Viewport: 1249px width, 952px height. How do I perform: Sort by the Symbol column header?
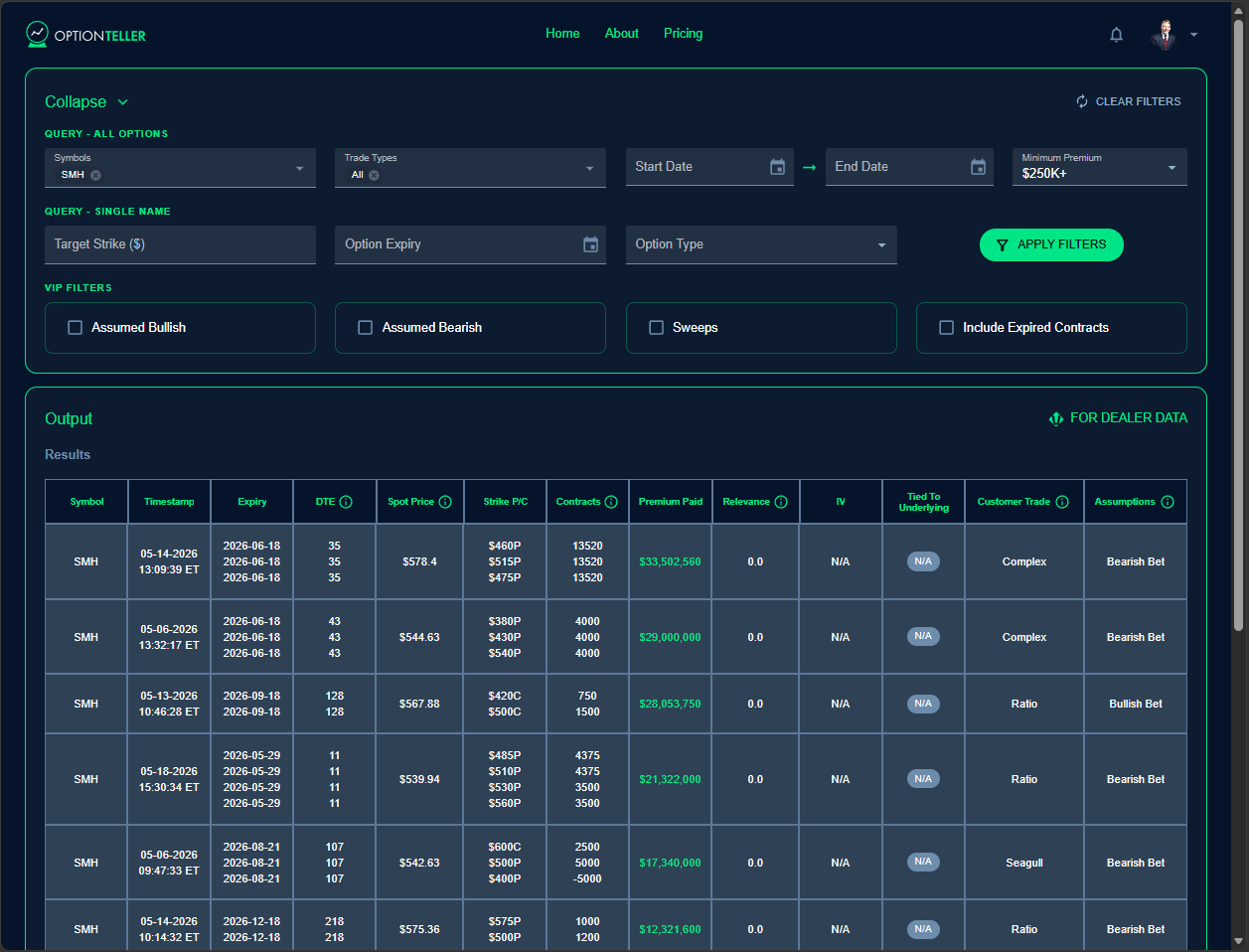86,502
